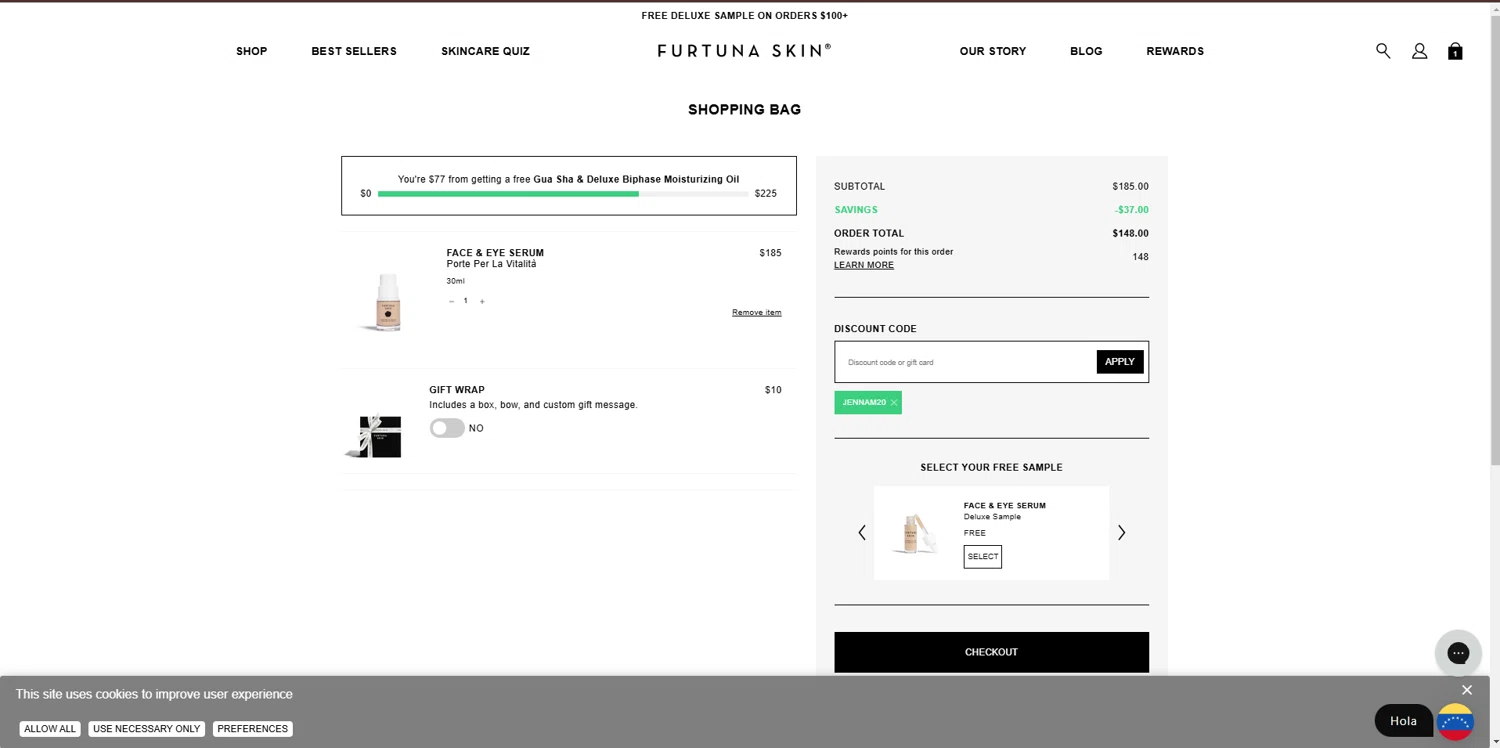The height and width of the screenshot is (748, 1500).
Task: Open the SHOP menu
Action: pyautogui.click(x=252, y=51)
